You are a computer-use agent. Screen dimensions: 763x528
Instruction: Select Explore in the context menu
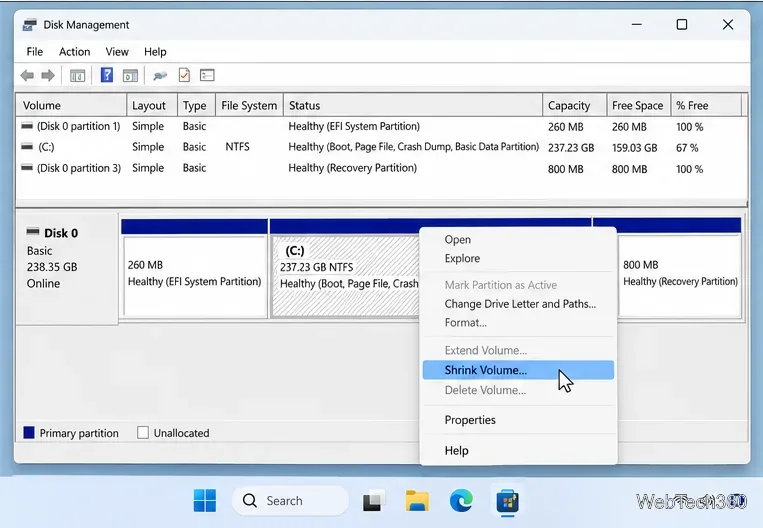pos(518,258)
